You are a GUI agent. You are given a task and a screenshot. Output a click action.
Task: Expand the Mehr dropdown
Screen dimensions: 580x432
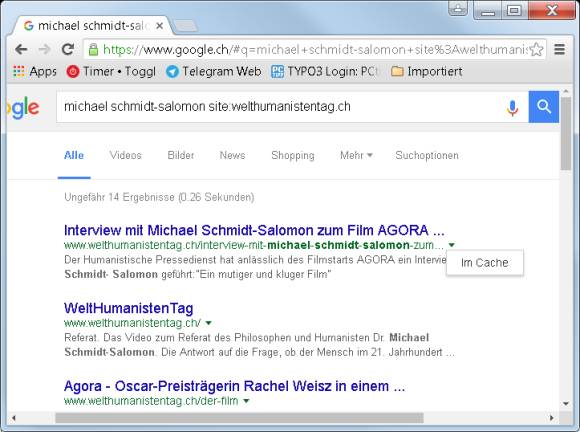(356, 155)
